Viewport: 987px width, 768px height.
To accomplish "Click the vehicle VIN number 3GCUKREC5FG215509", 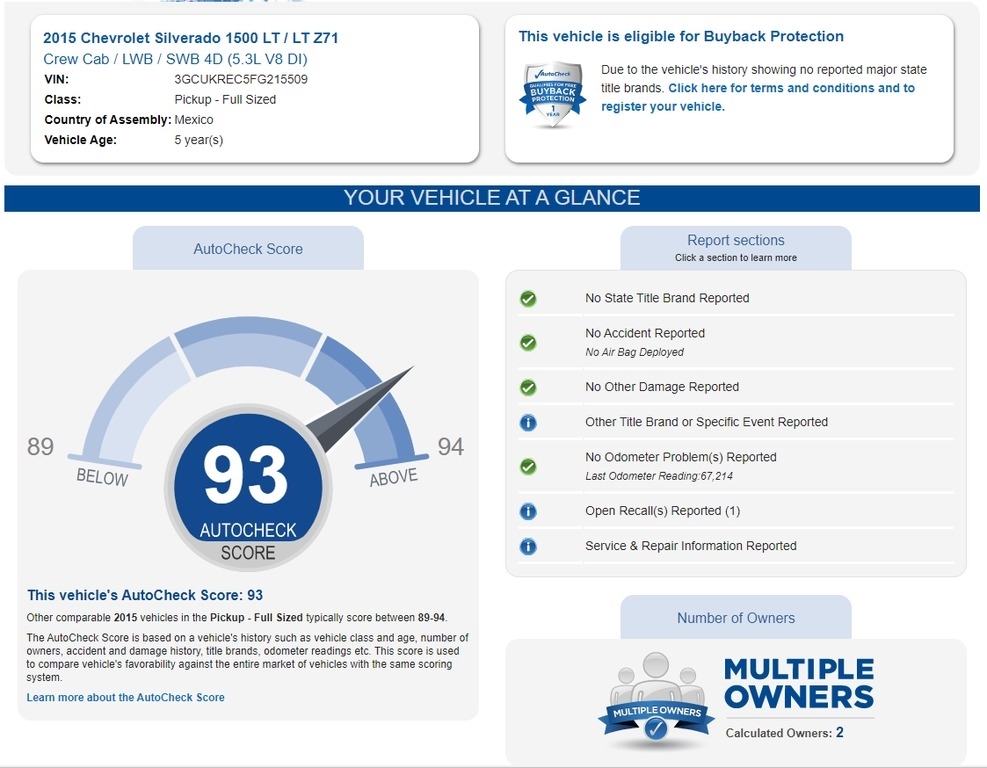I will 241,79.
